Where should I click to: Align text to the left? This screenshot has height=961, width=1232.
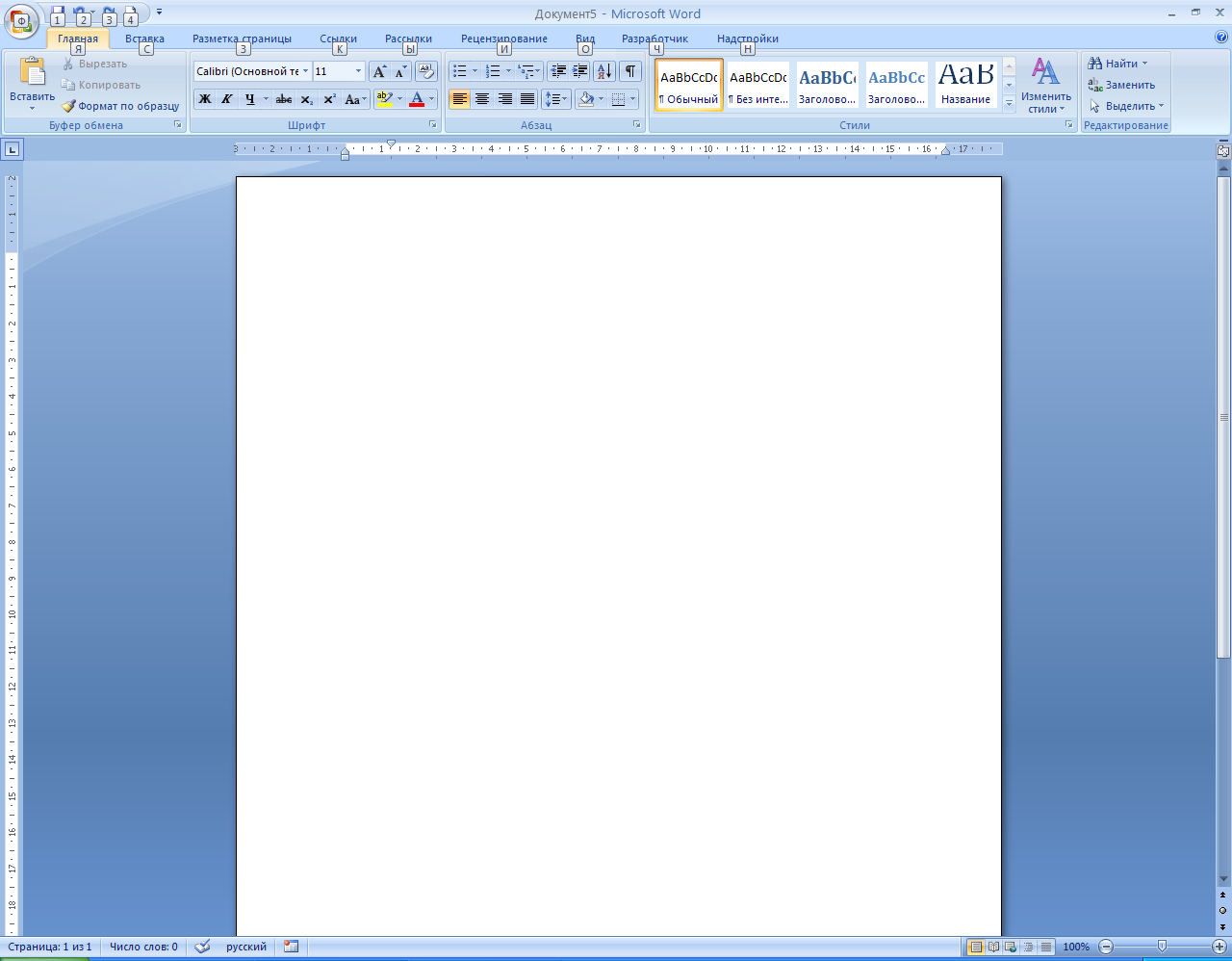click(459, 99)
